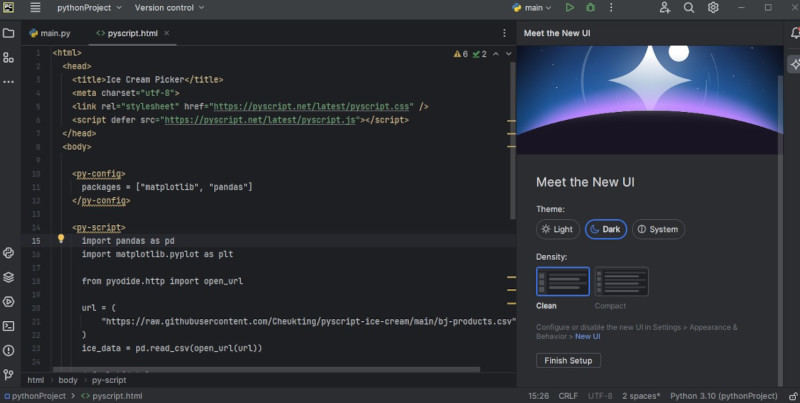
Task: Open the Code With Me icon
Action: [664, 8]
